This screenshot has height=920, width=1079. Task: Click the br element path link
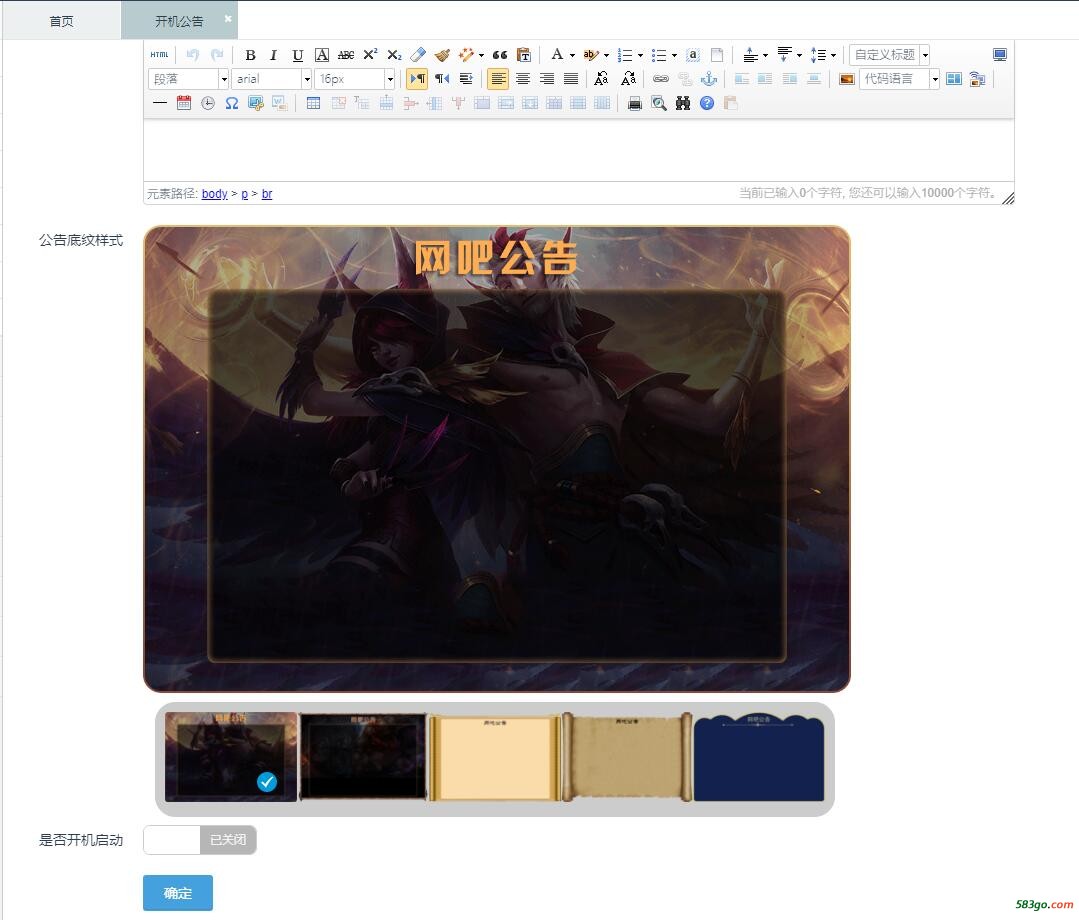coord(267,194)
